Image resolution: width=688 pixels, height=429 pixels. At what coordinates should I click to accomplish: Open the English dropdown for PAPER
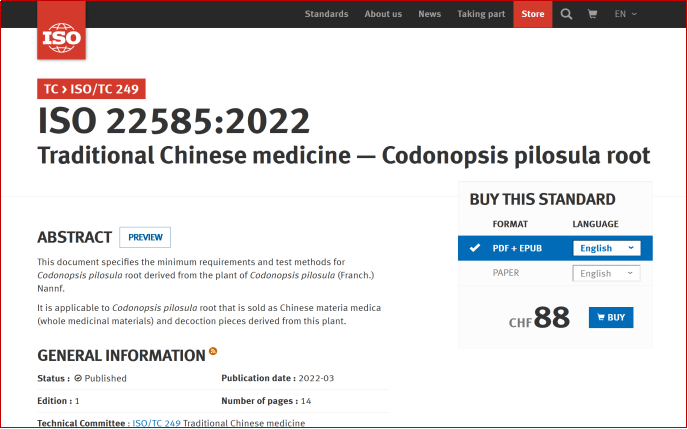click(606, 273)
